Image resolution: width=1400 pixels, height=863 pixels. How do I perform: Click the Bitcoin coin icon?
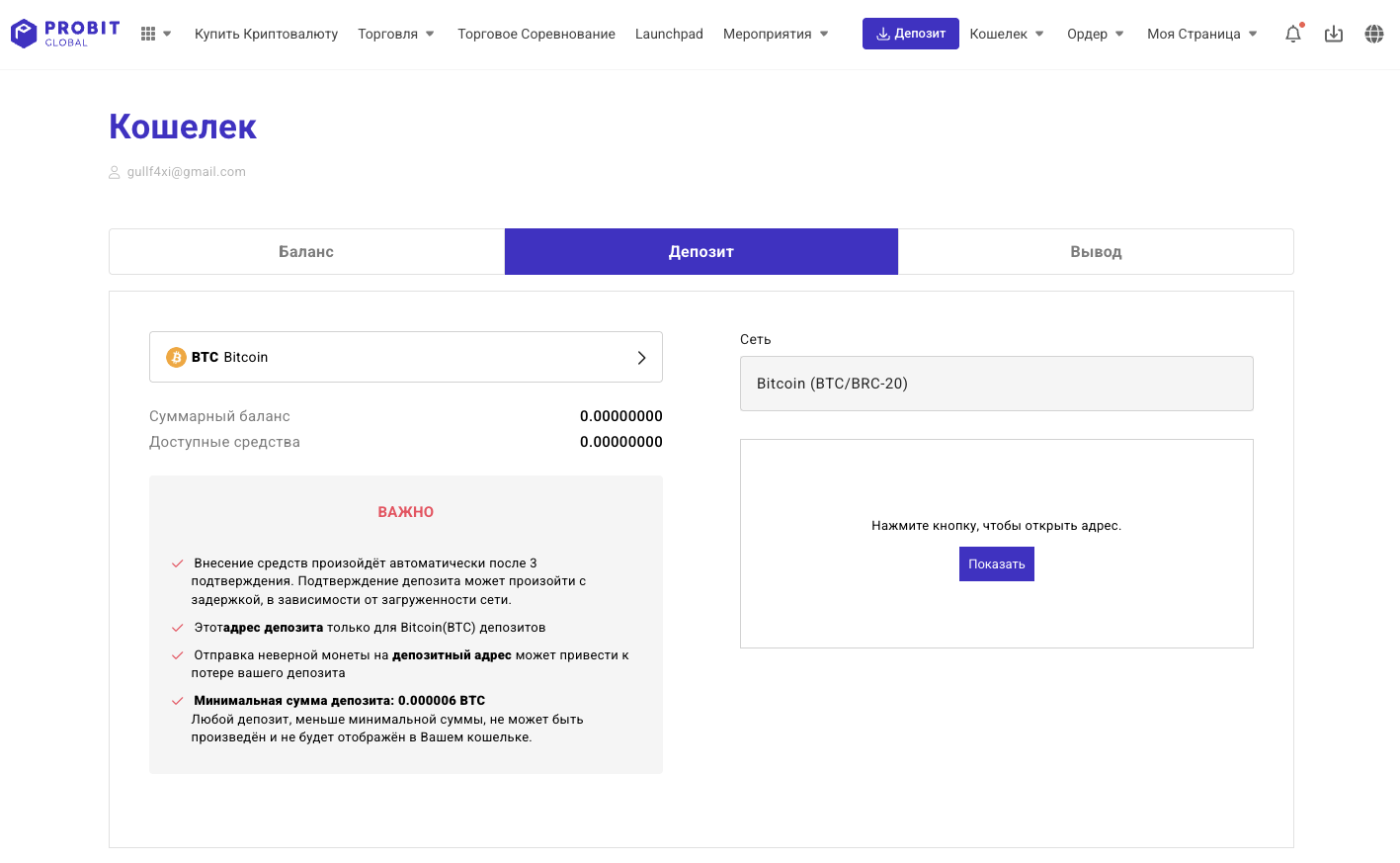pos(176,357)
